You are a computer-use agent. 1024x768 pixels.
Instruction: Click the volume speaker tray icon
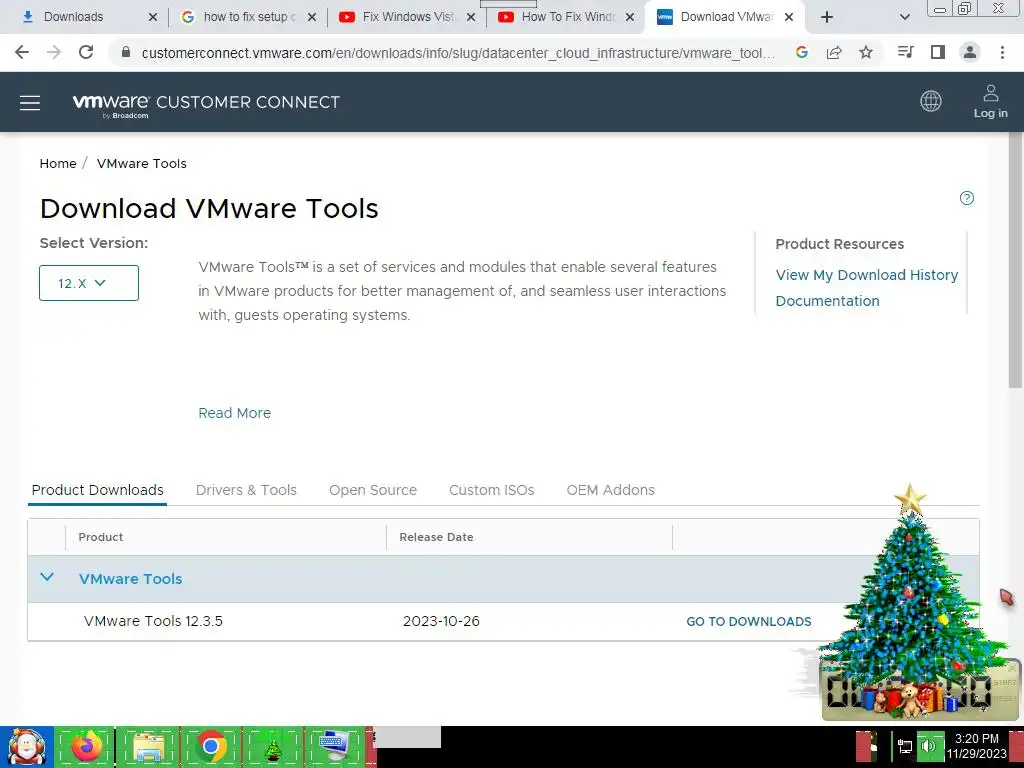coord(928,746)
